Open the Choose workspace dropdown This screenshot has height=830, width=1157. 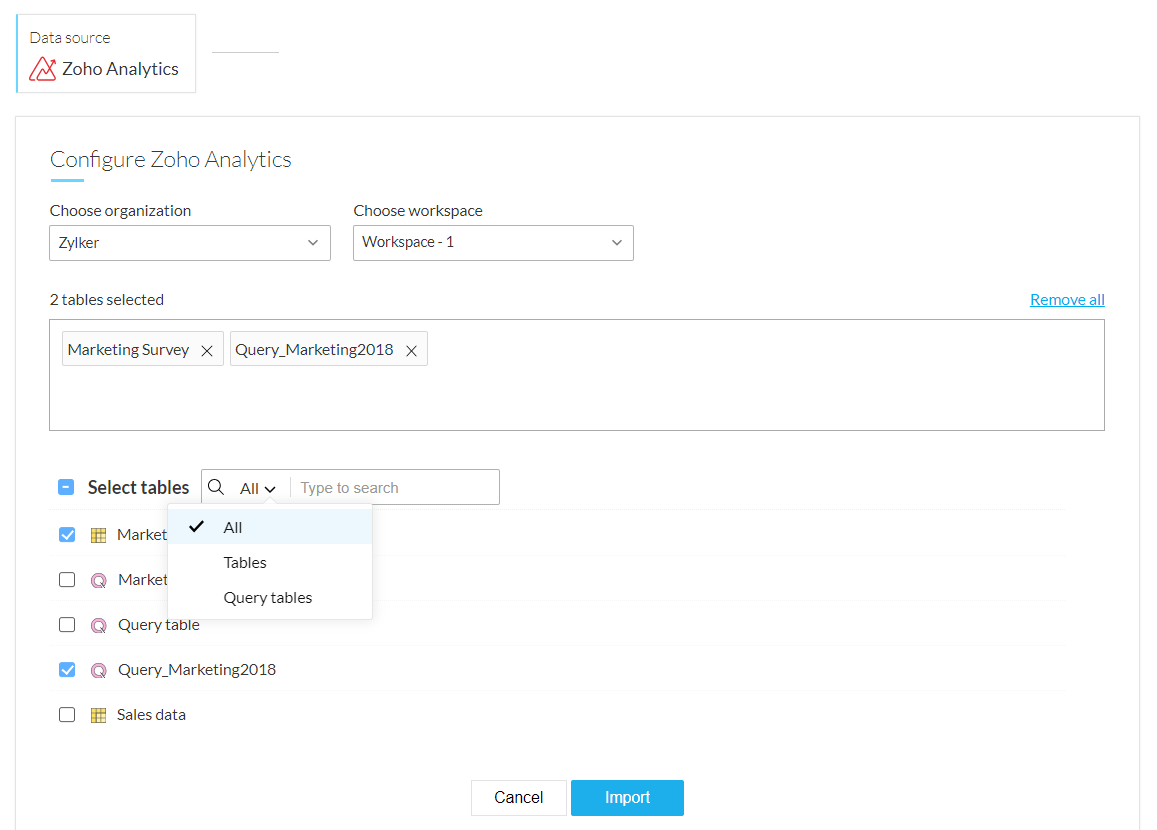point(493,243)
